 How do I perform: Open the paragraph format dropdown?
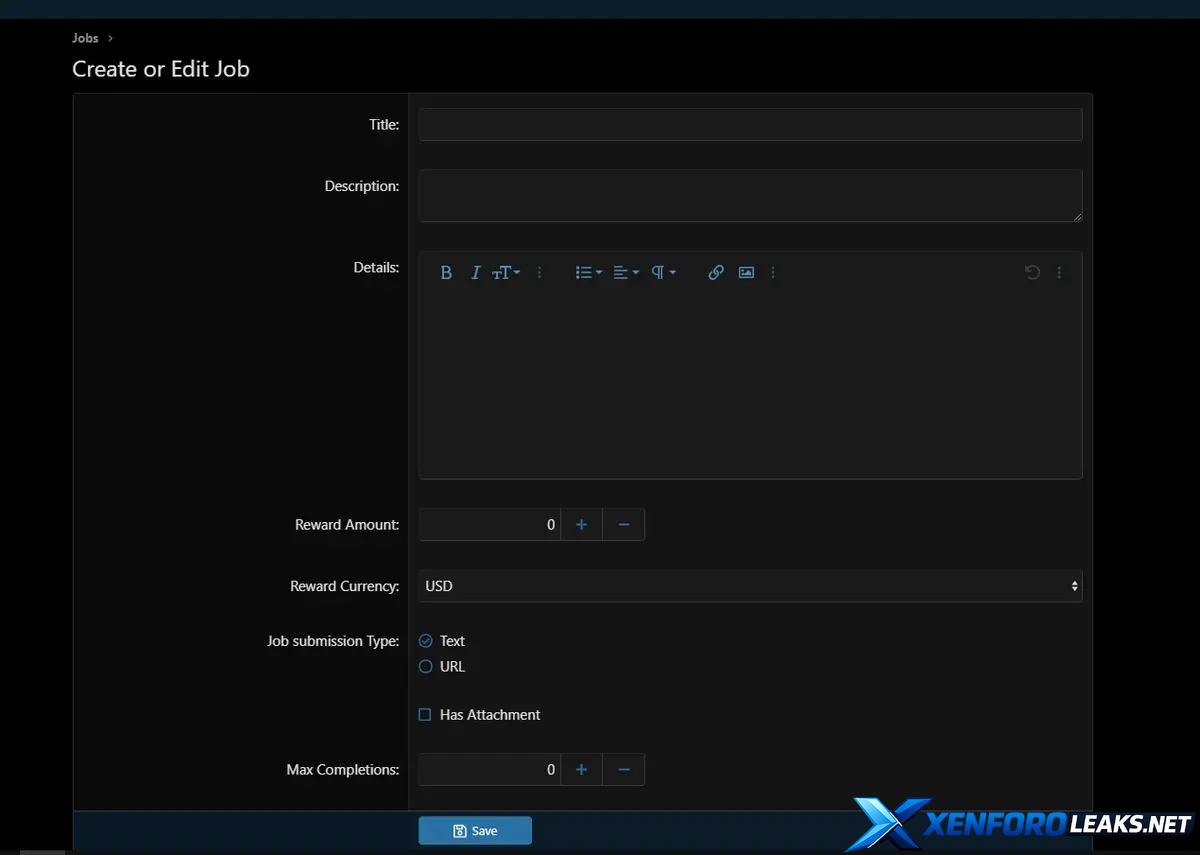[x=663, y=273]
